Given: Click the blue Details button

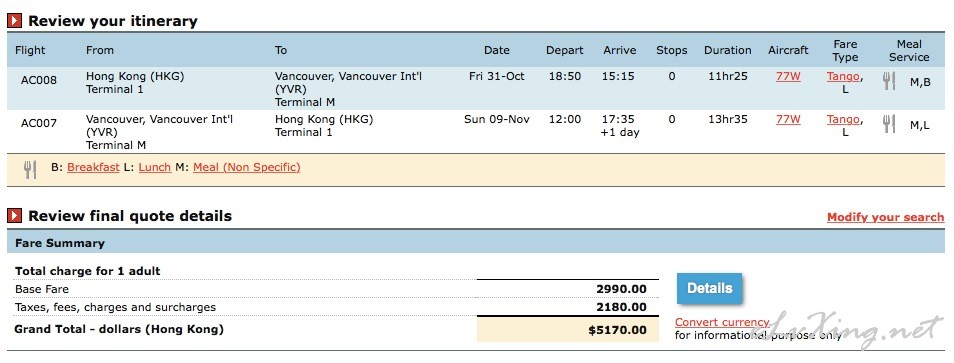Looking at the screenshot, I should click(x=709, y=288).
